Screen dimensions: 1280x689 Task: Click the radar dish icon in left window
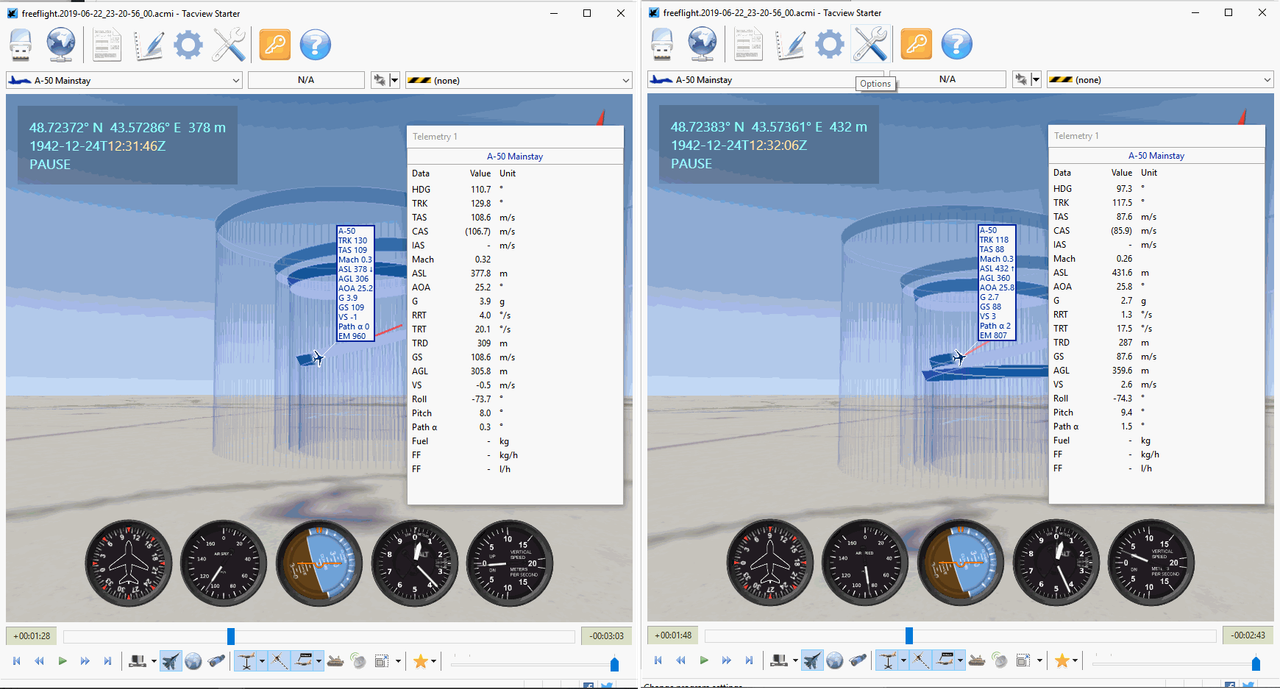[360, 661]
